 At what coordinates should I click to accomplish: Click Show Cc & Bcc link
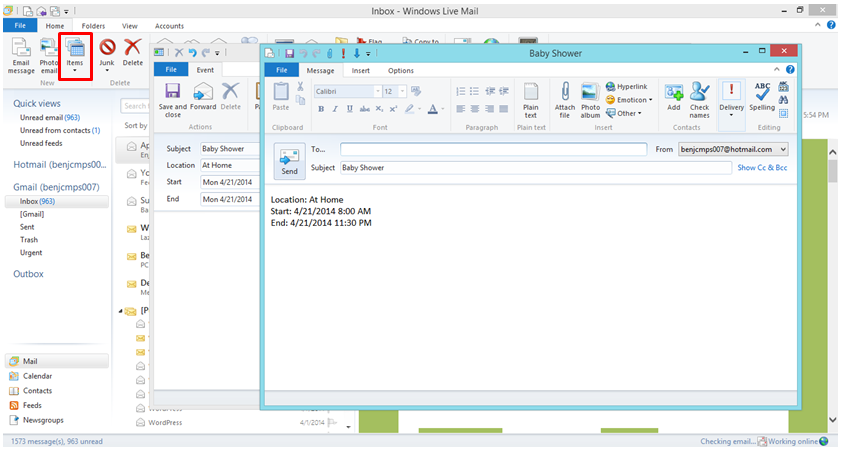pos(762,167)
